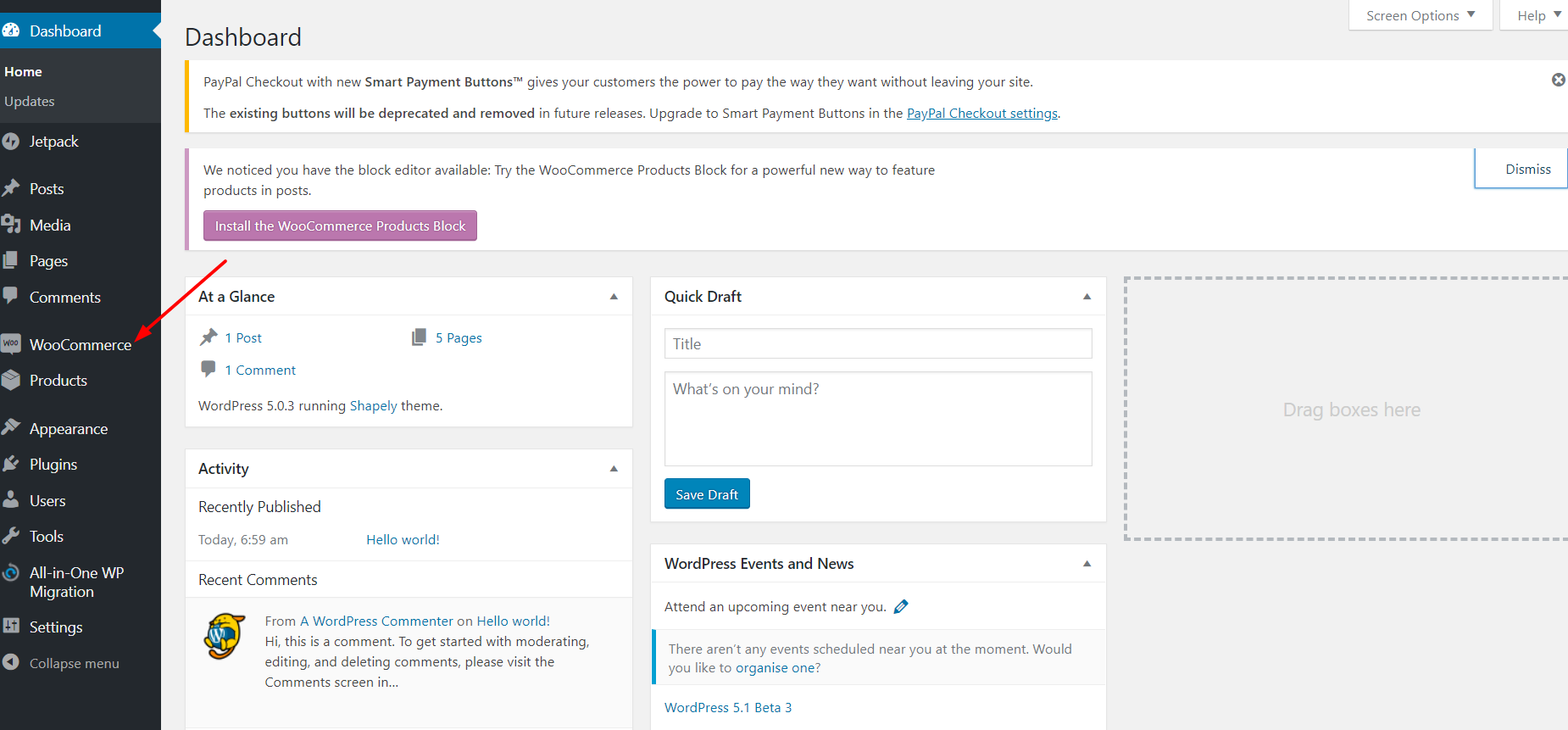Collapse the Activity widget
The height and width of the screenshot is (730, 1568).
614,469
